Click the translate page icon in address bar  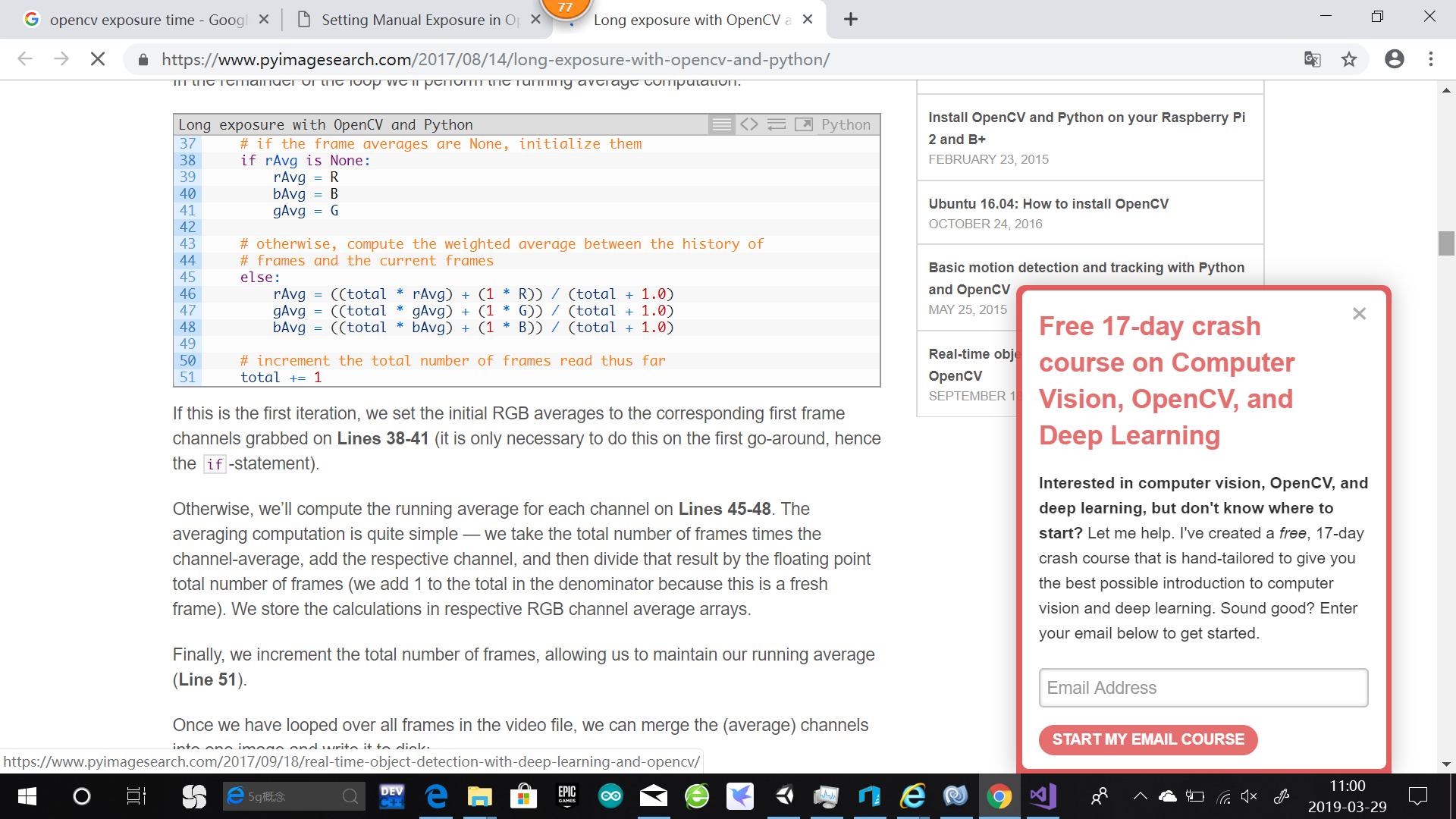pos(1312,59)
